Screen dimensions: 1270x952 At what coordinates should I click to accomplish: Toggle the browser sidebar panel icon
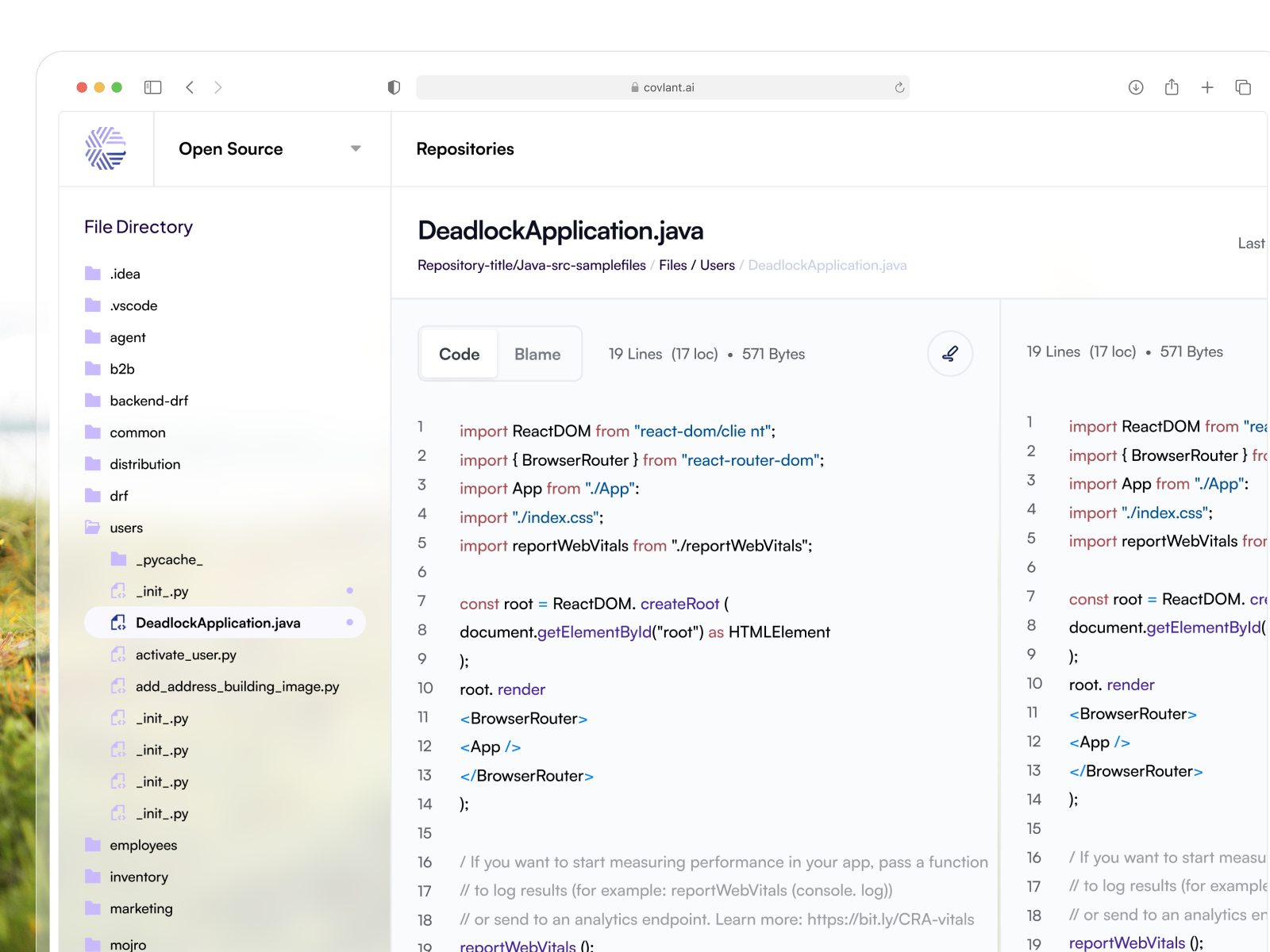152,87
